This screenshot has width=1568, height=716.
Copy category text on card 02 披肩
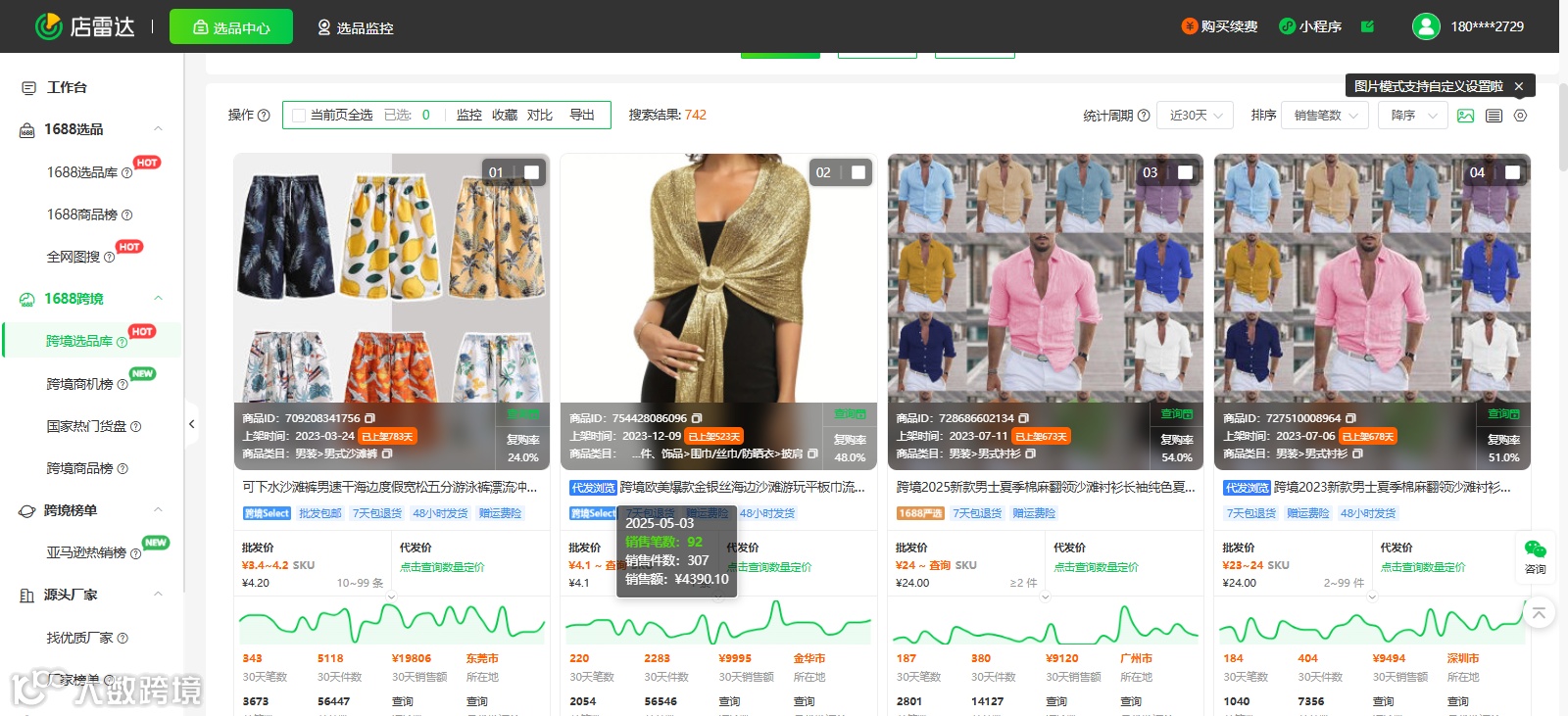[x=812, y=453]
